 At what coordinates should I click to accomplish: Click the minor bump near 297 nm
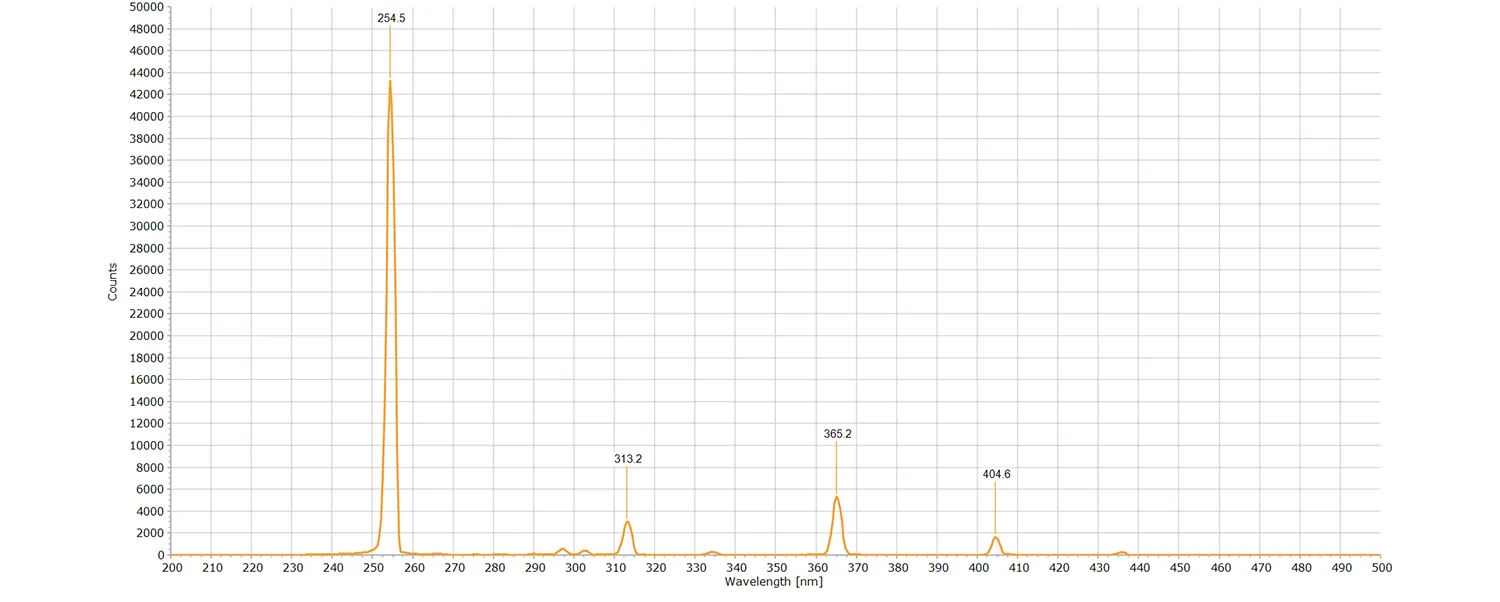click(561, 549)
